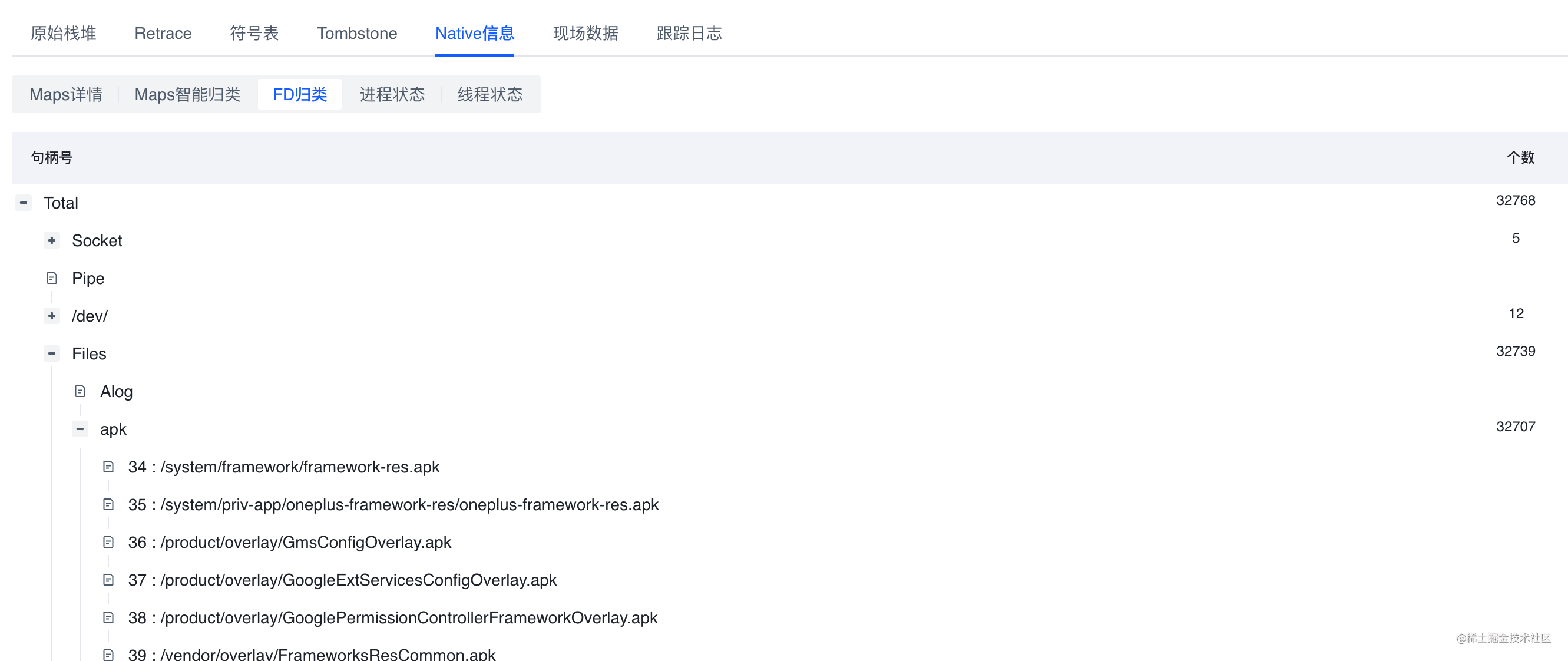Select handle 37 GoogleExtServicesConfigOverlay.apk entry

[x=342, y=580]
